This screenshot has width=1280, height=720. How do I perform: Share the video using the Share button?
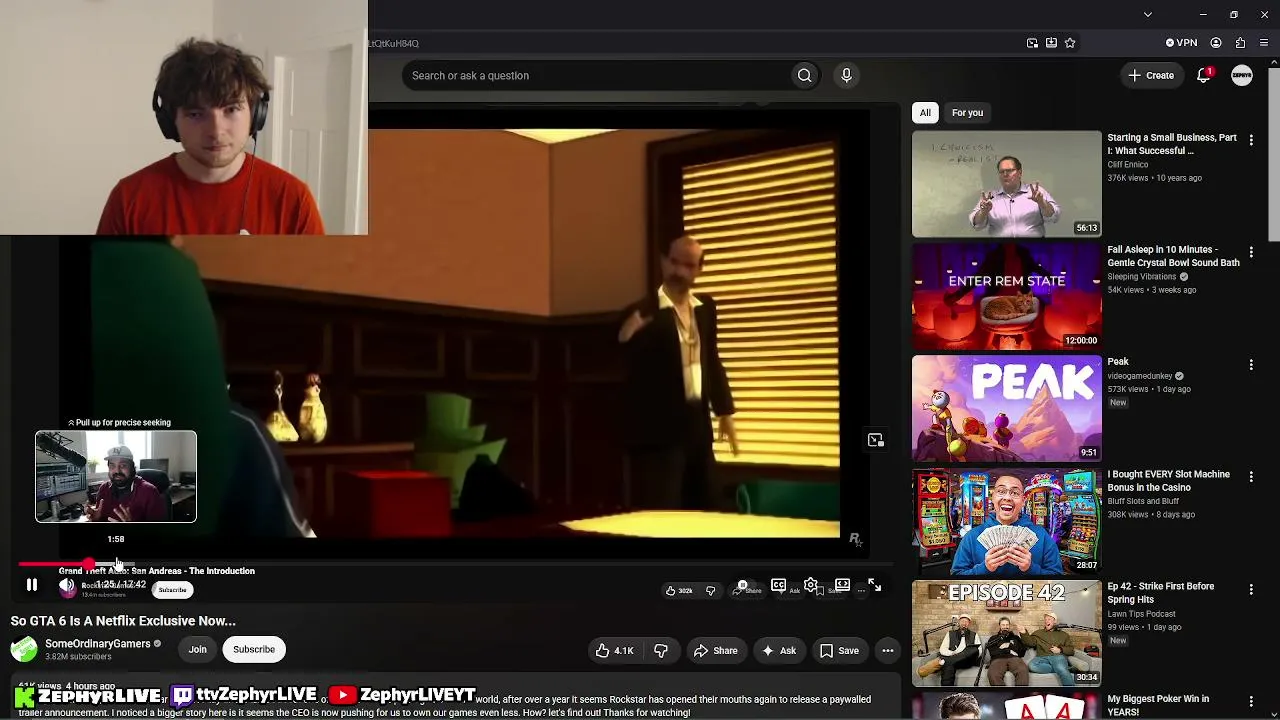click(x=716, y=651)
